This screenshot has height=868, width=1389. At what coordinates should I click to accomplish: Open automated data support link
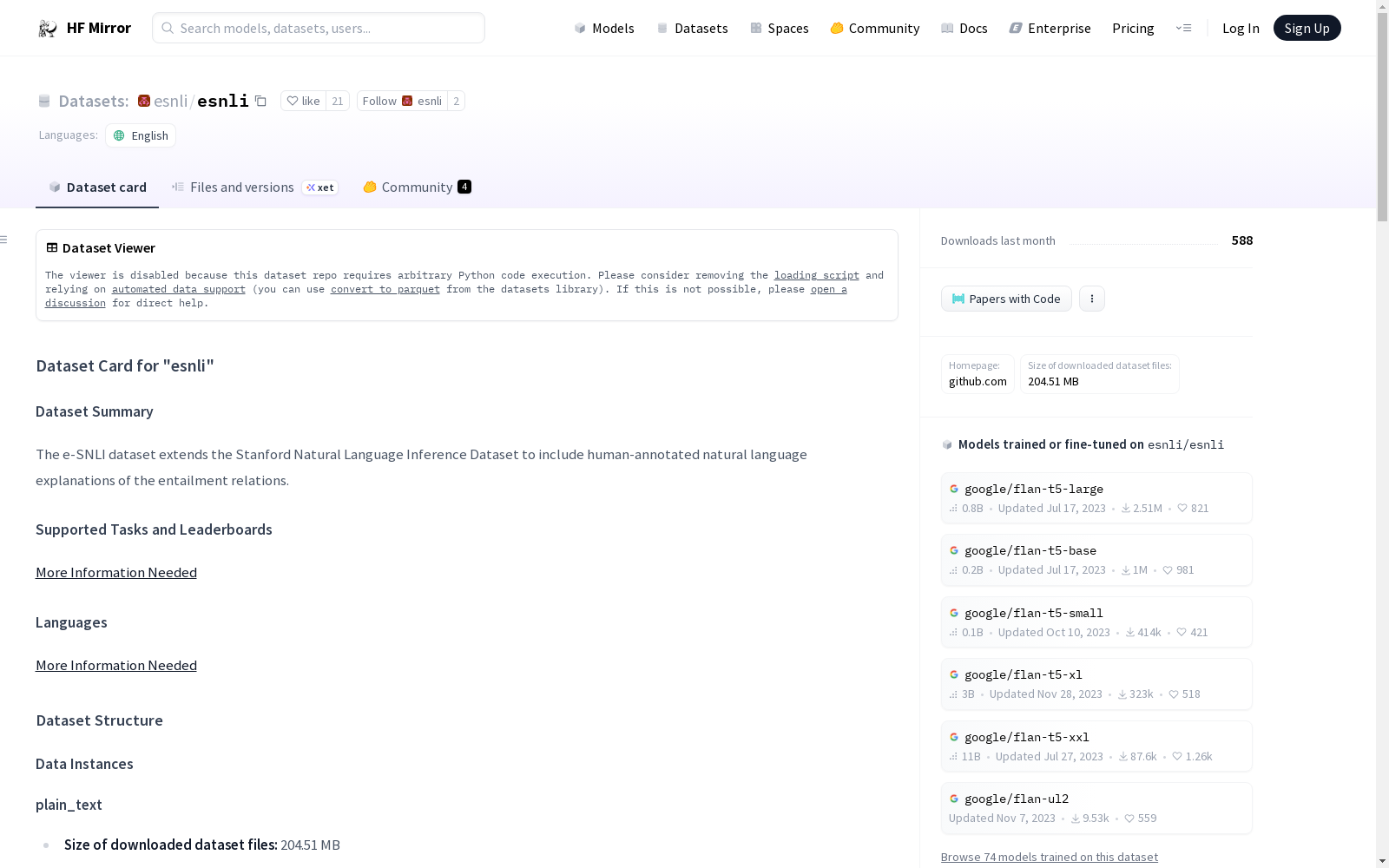[178, 289]
